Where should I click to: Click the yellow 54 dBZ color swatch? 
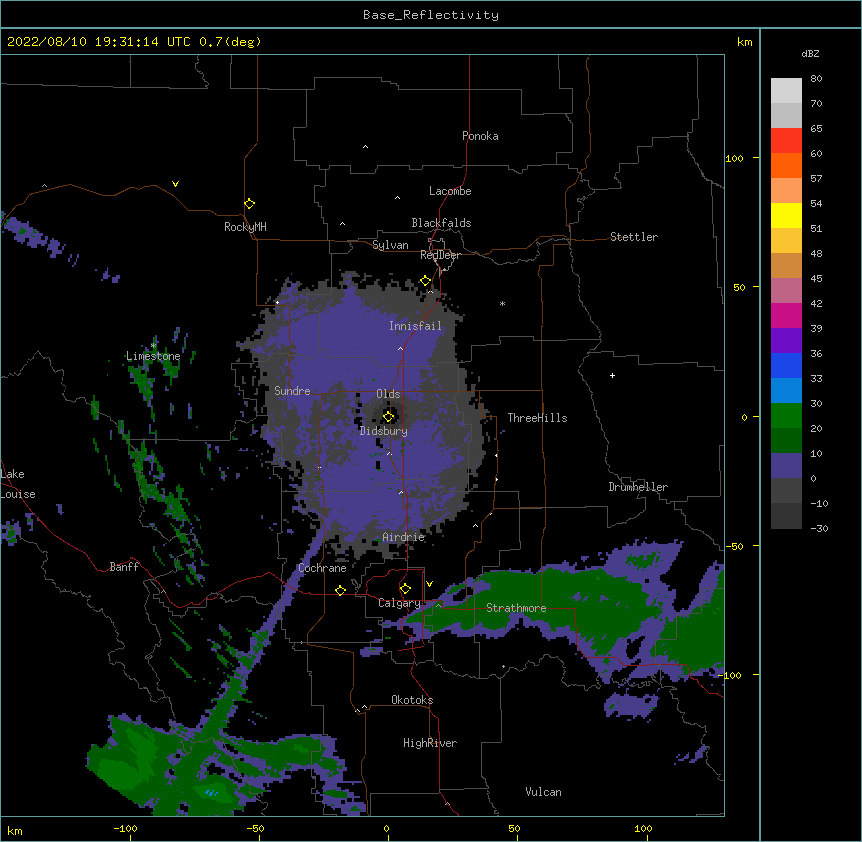click(786, 215)
